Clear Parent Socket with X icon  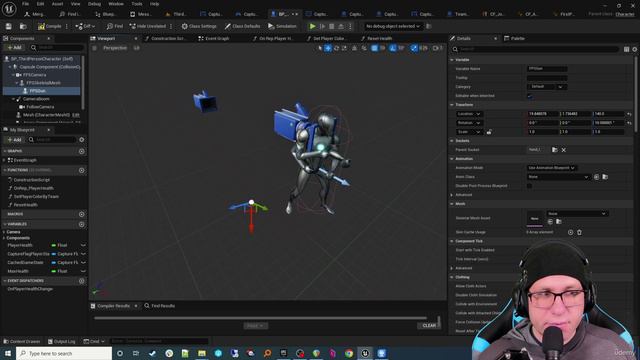[x=564, y=150]
